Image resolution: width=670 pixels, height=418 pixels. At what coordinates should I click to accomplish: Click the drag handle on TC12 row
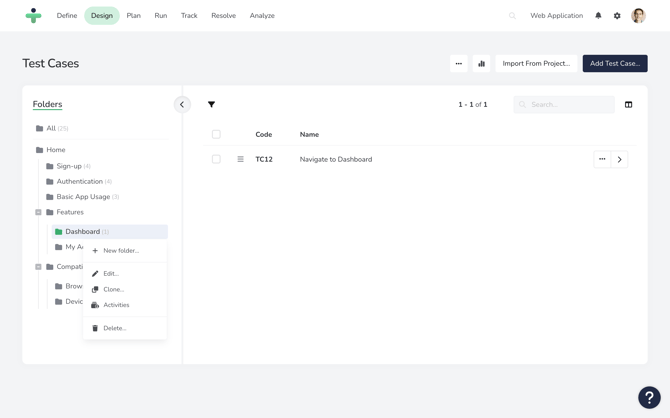(241, 159)
